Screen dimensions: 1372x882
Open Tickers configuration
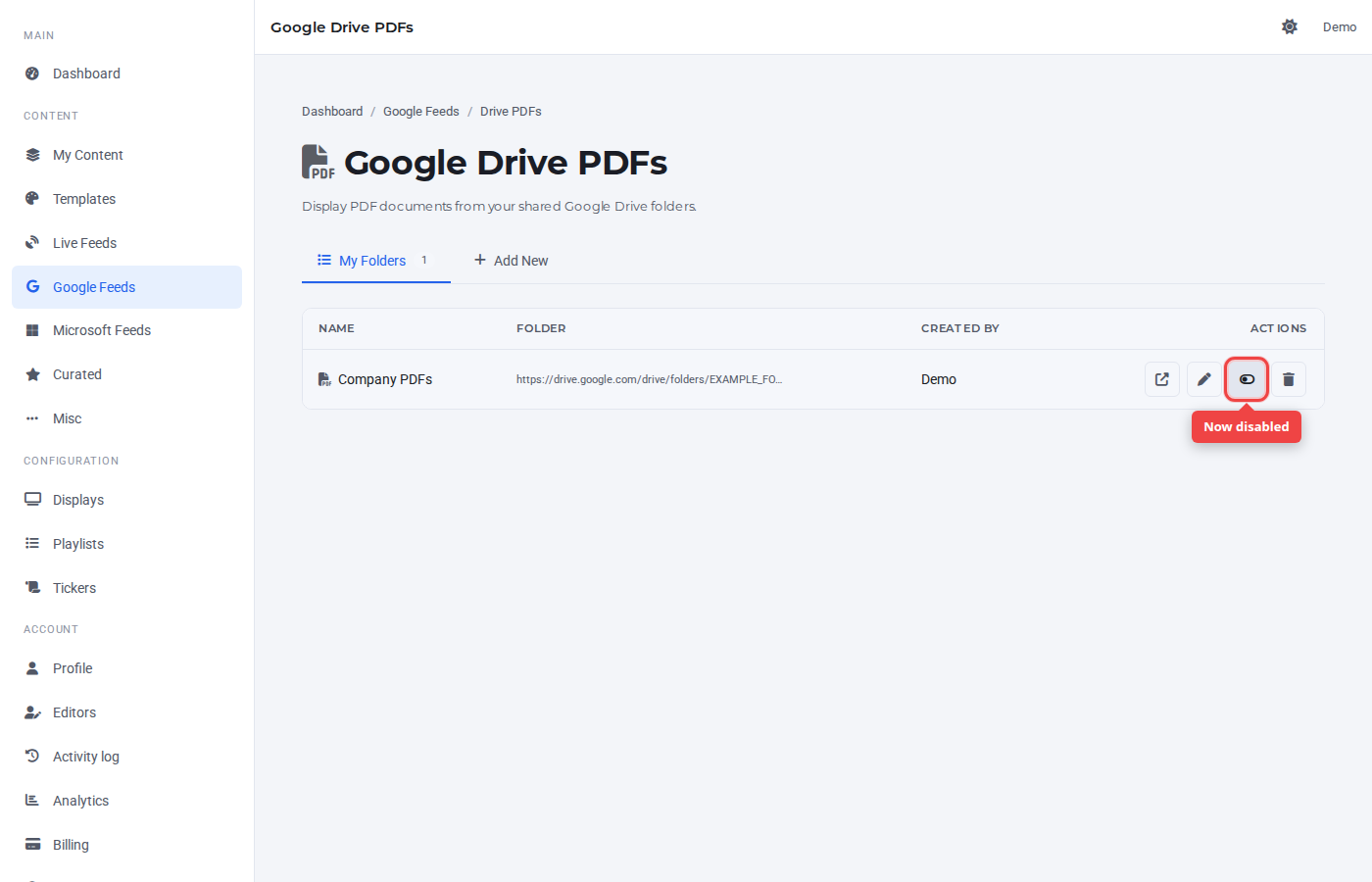pos(127,588)
